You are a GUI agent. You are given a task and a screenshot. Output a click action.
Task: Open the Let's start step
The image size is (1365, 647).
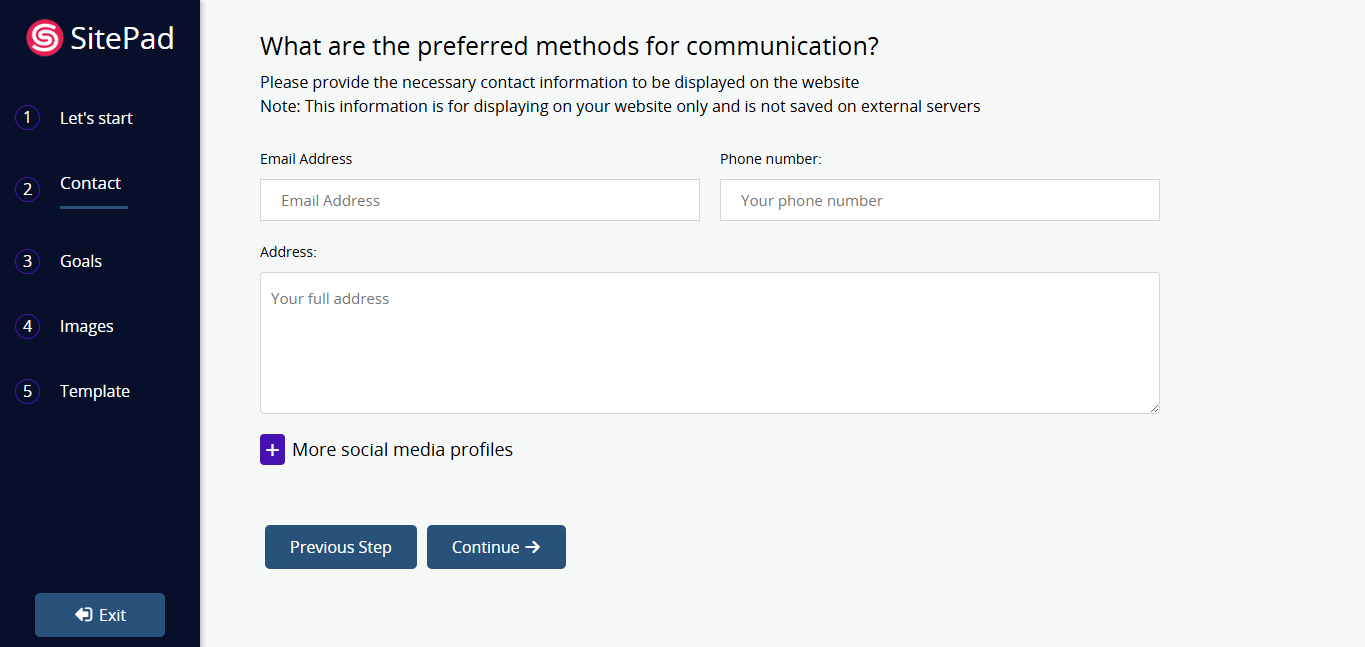pos(96,118)
